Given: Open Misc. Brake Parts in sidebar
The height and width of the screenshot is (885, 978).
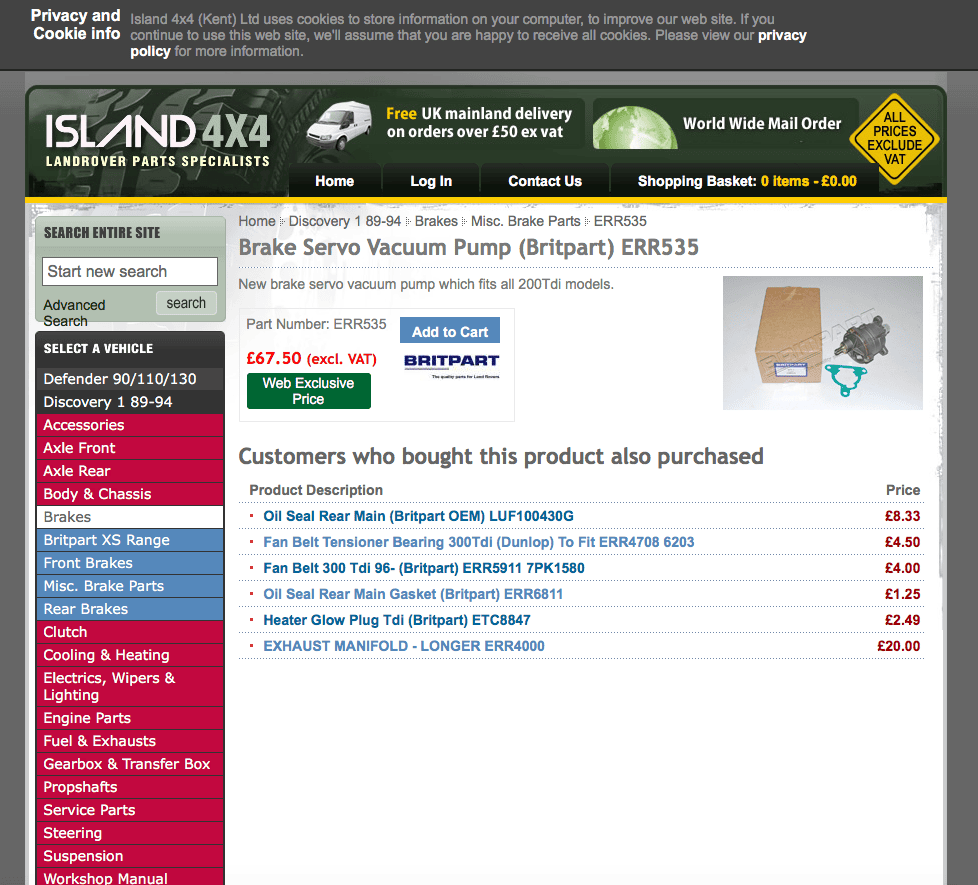Looking at the screenshot, I should [x=130, y=586].
